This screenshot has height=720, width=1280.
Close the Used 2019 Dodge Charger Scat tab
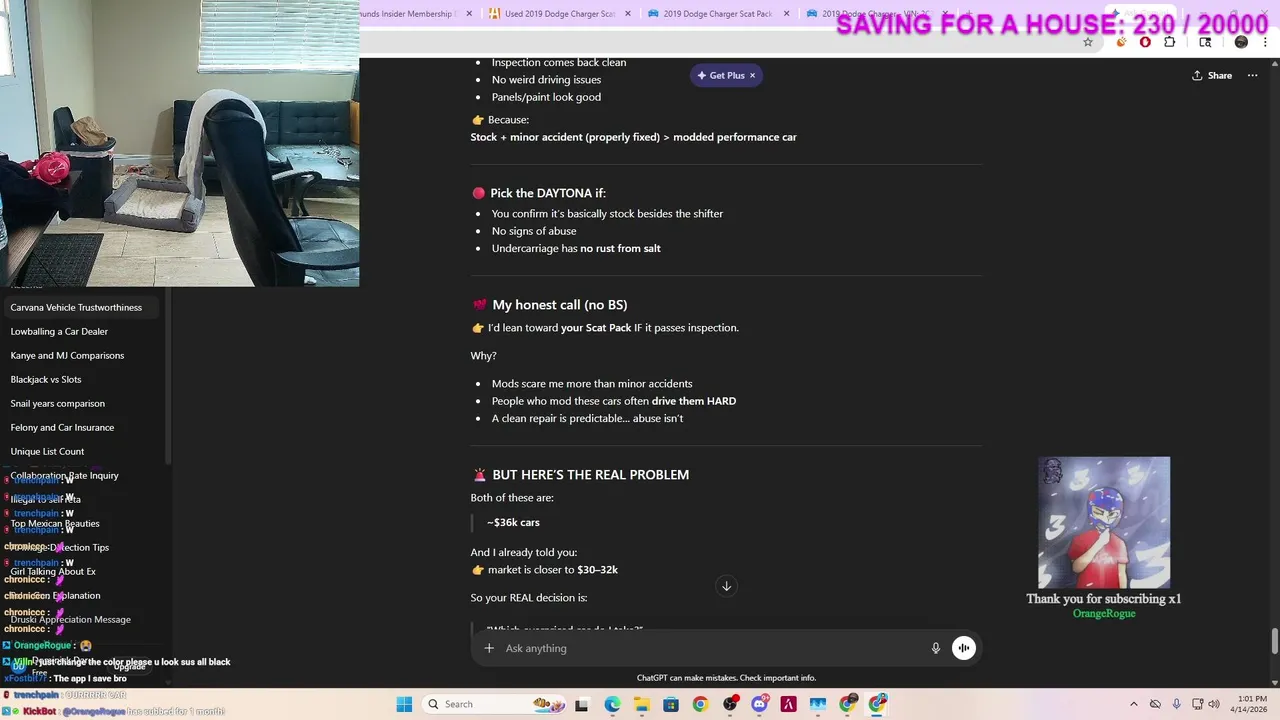pyautogui.click(x=628, y=14)
